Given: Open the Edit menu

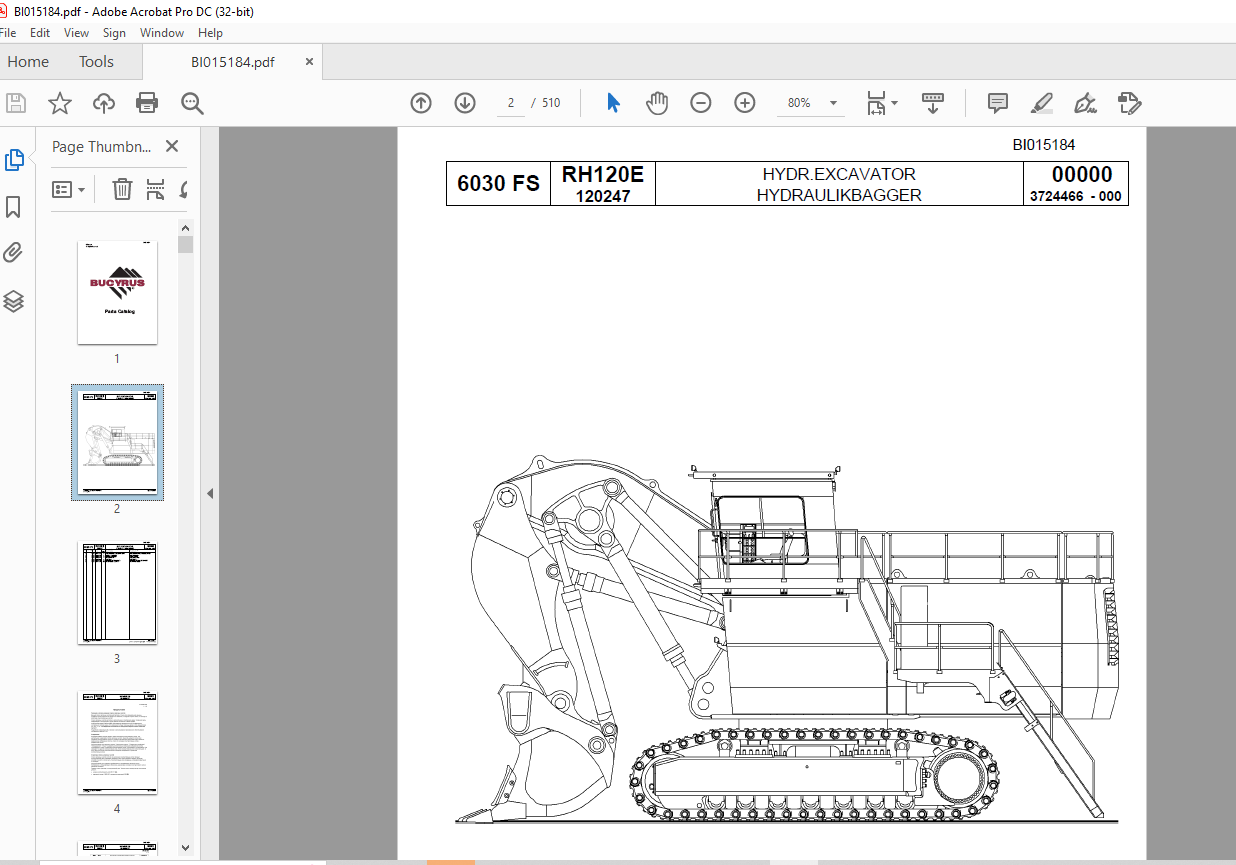Looking at the screenshot, I should click(40, 33).
